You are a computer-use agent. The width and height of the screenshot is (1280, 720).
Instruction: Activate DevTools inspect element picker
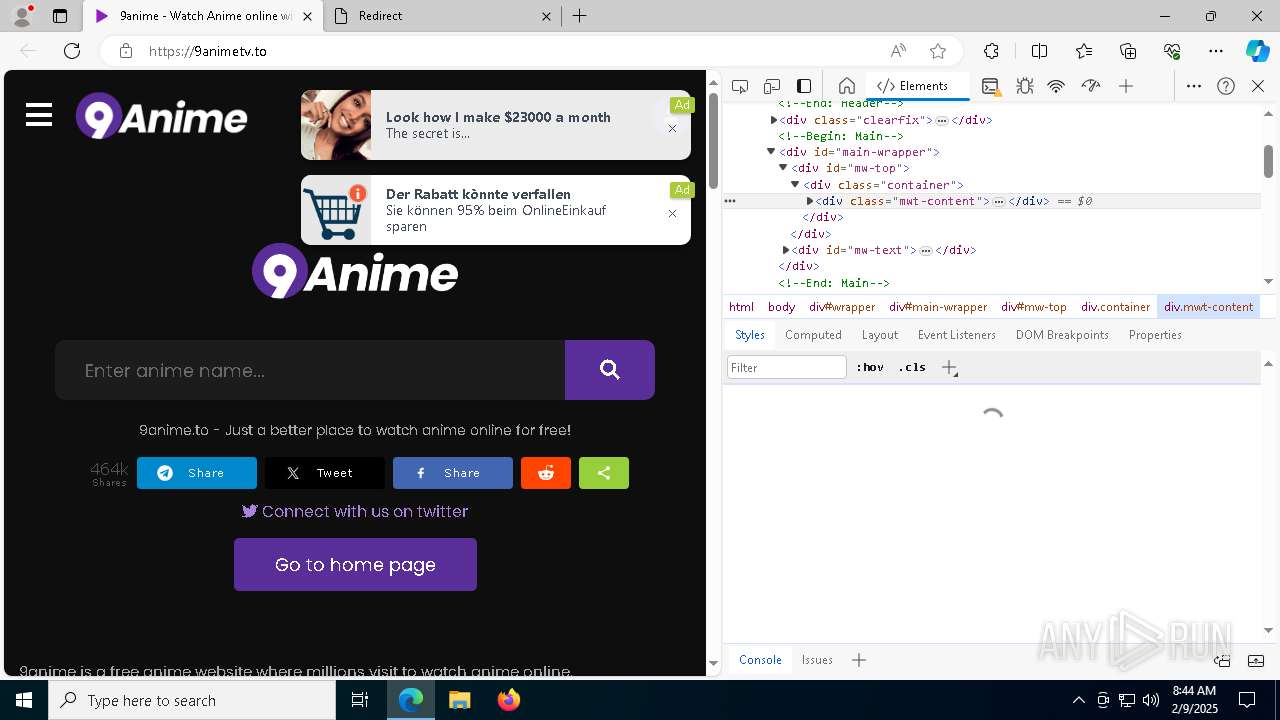[740, 86]
